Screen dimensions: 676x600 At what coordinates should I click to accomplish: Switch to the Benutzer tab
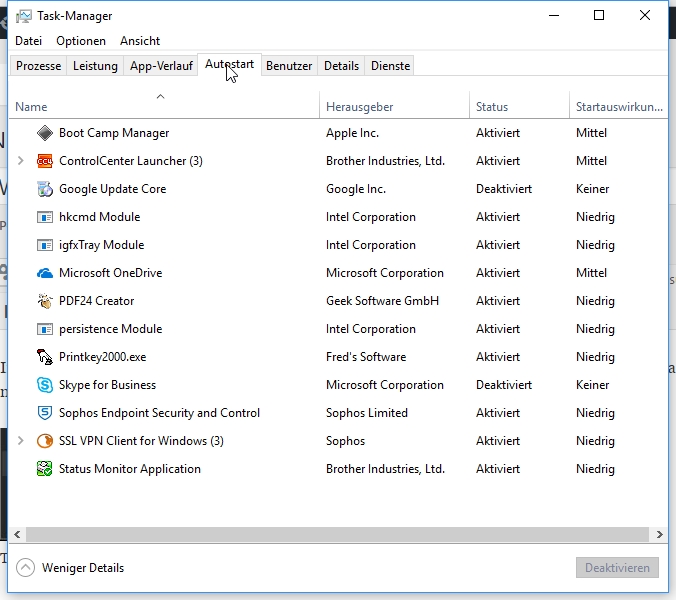pos(289,66)
